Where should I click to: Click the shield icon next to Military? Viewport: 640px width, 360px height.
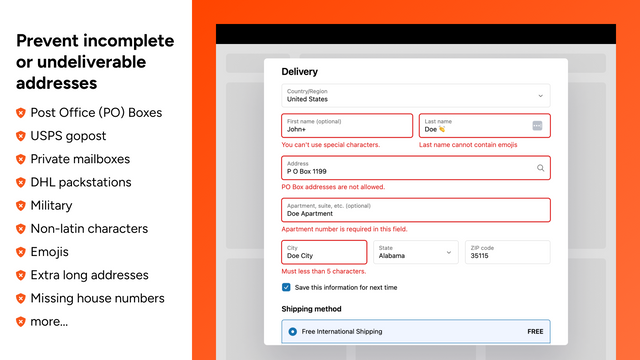[21, 206]
